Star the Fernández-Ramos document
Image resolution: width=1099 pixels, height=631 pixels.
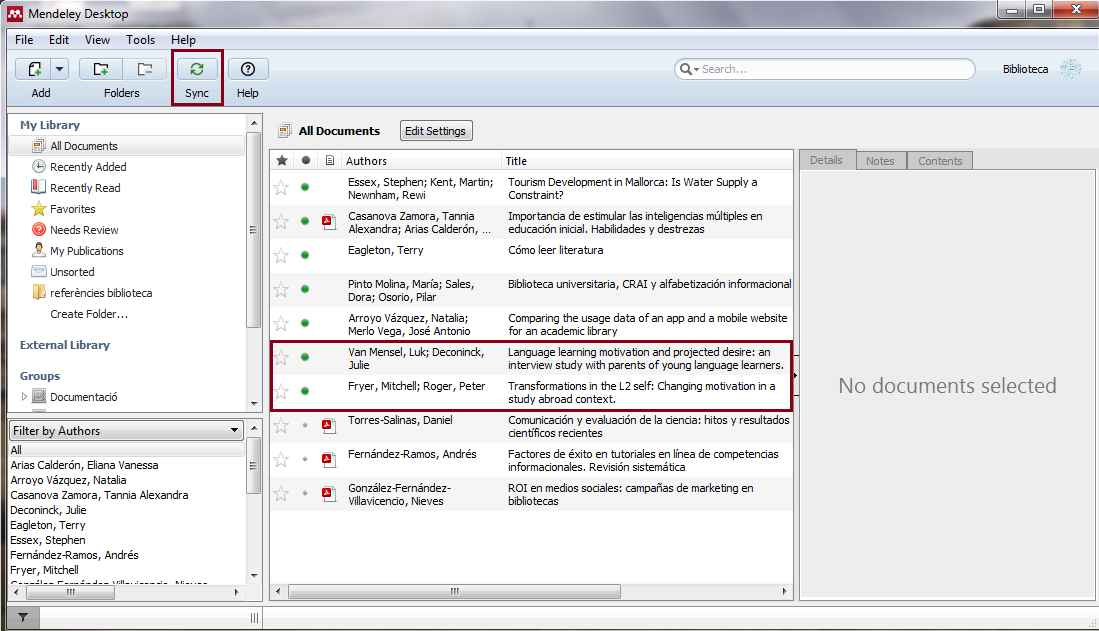pyautogui.click(x=281, y=459)
